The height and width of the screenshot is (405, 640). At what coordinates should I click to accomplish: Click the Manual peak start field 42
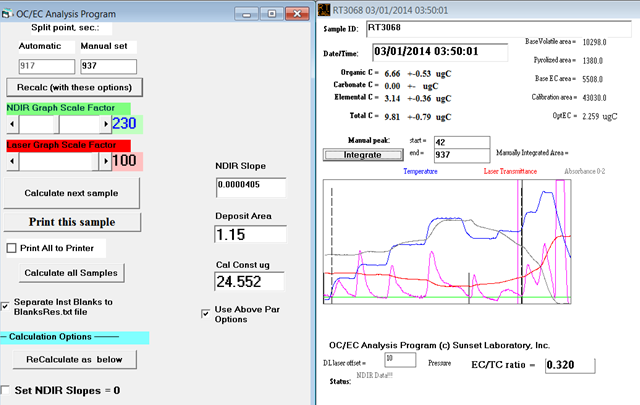pyautogui.click(x=462, y=142)
